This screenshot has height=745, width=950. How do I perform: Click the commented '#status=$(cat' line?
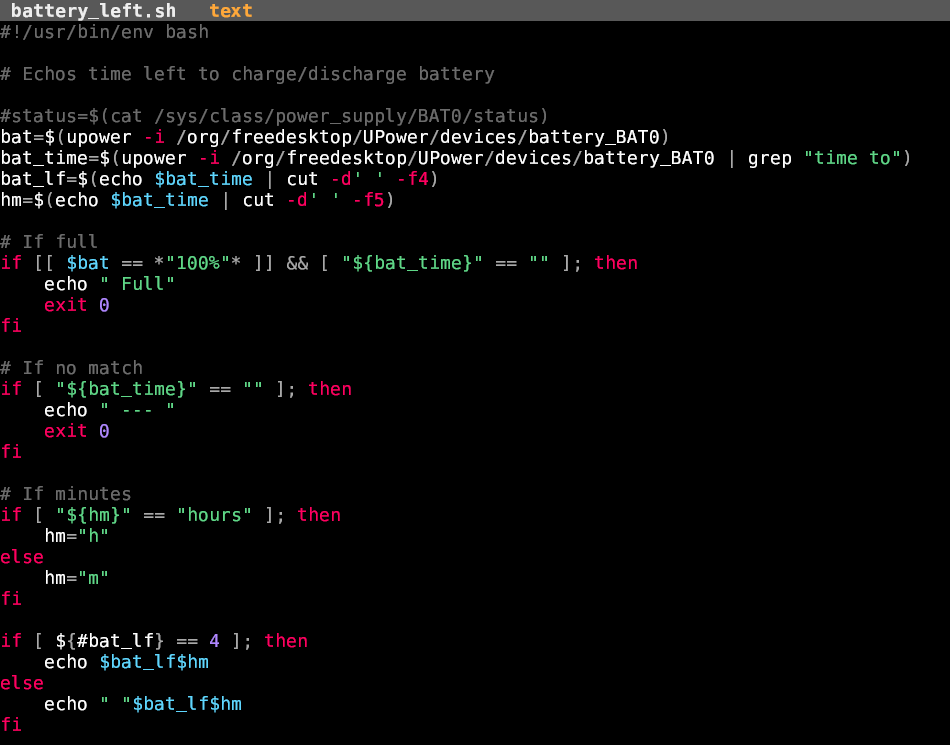click(274, 116)
